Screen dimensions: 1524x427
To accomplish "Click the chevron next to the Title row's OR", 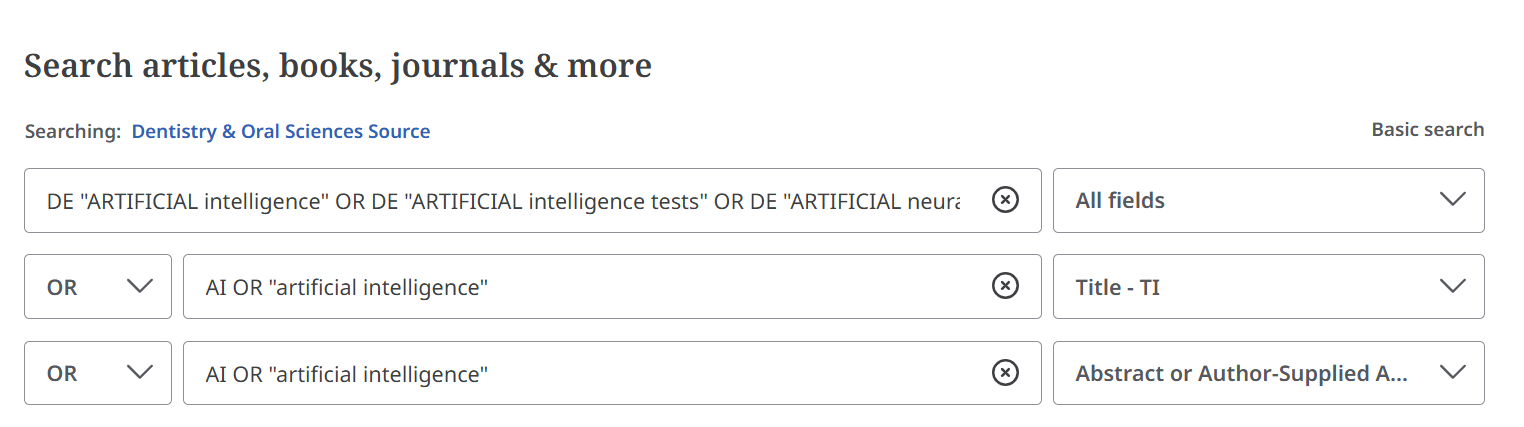I will [140, 287].
